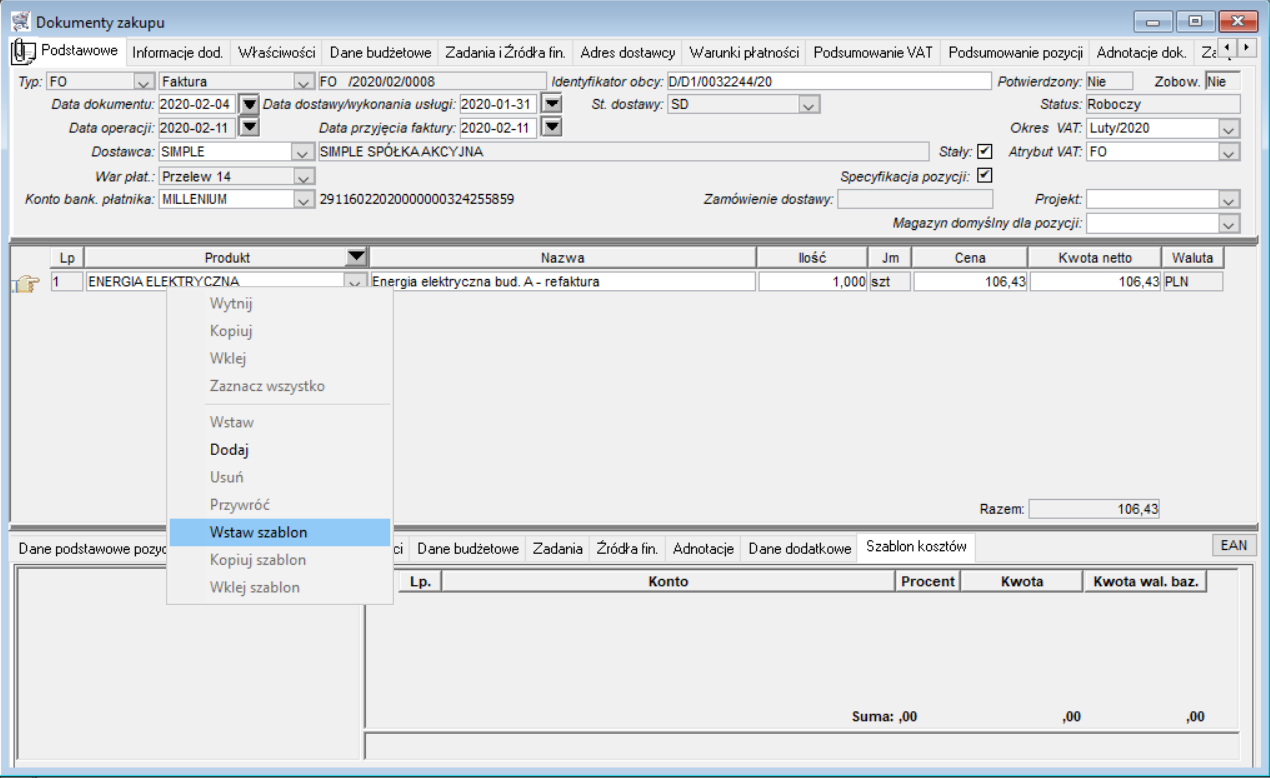The image size is (1270, 778).
Task: Open Adres dostawcy tab
Action: [628, 52]
